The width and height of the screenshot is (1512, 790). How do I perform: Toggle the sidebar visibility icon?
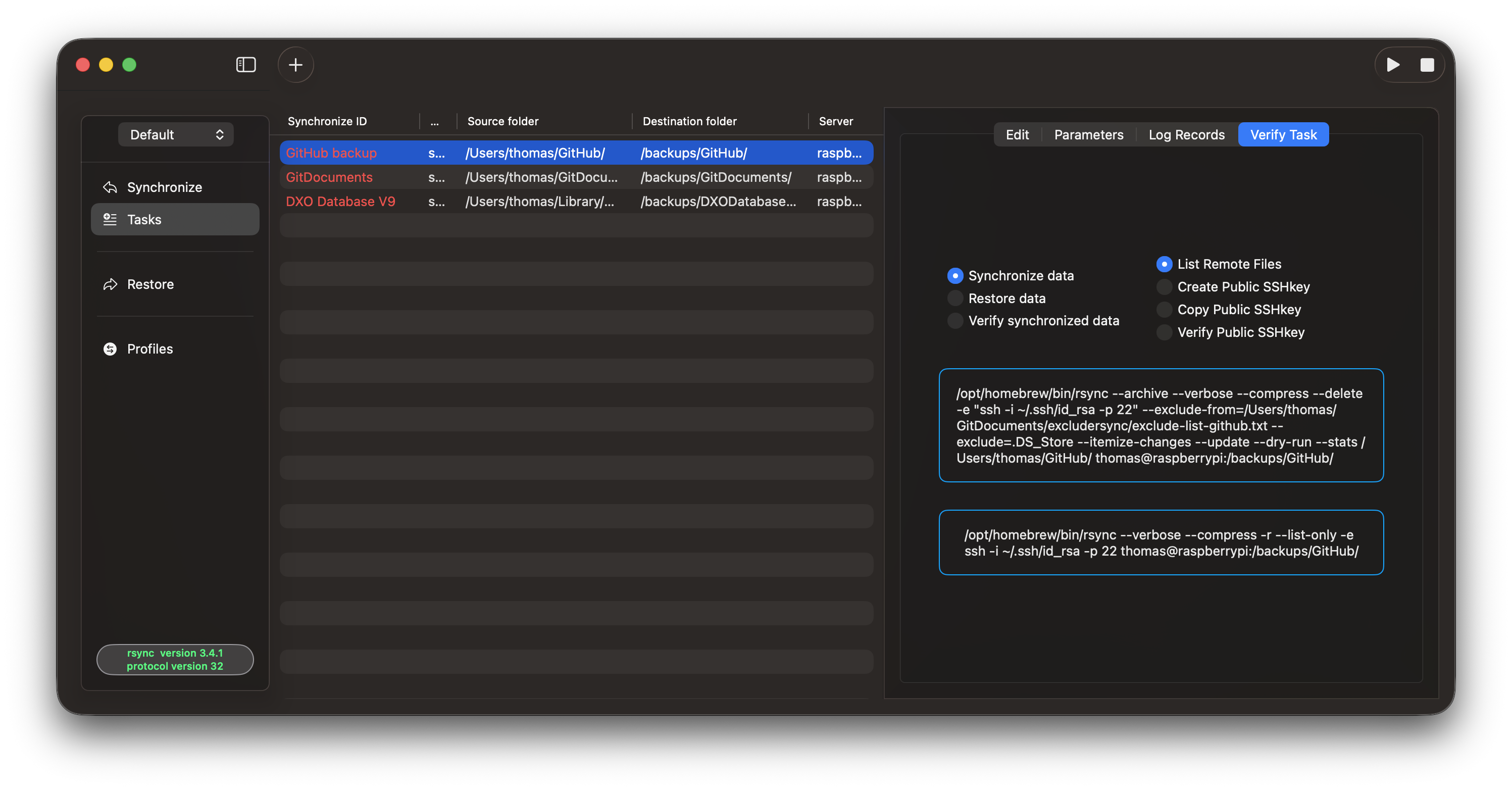(x=245, y=65)
